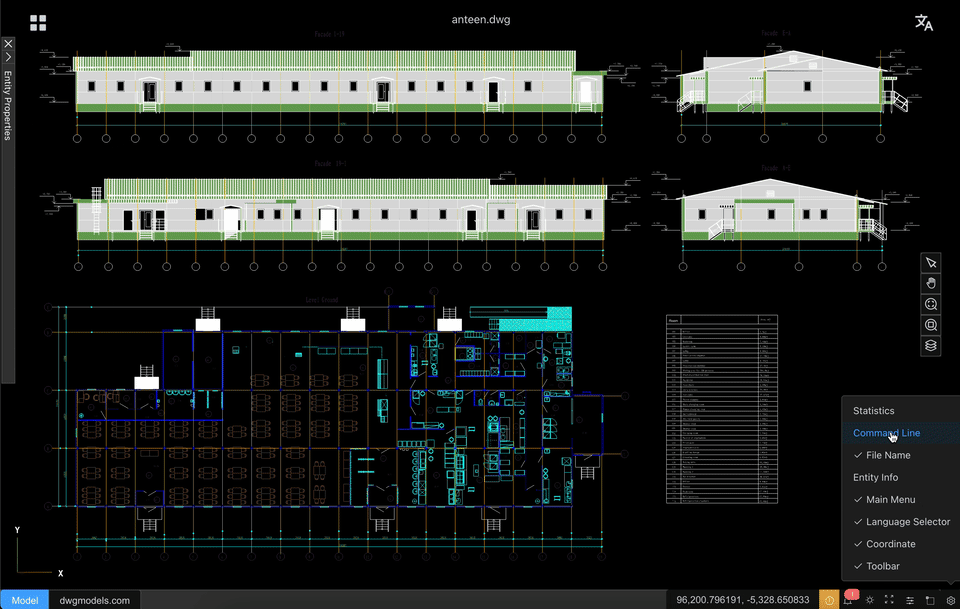Disable the Coordinate display option

click(x=888, y=543)
